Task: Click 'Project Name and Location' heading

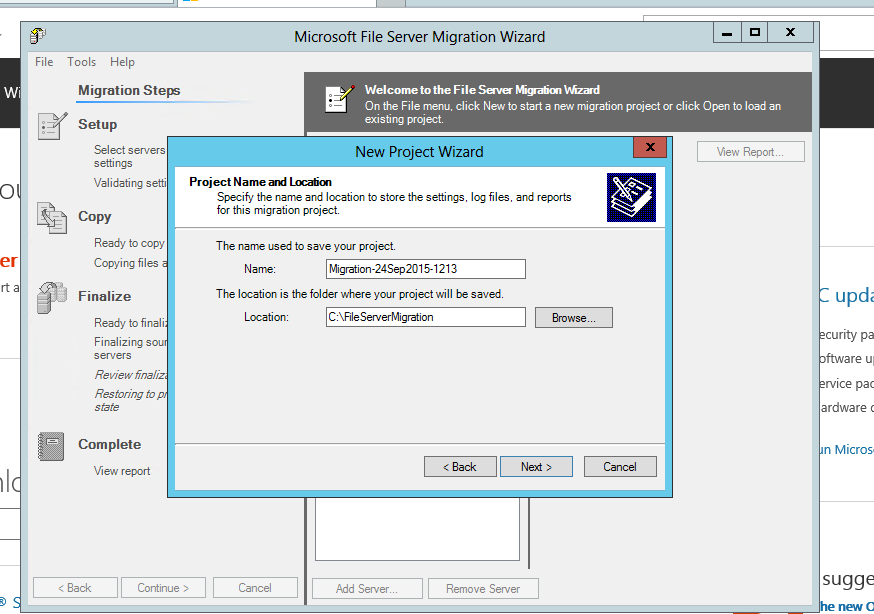Action: click(260, 182)
